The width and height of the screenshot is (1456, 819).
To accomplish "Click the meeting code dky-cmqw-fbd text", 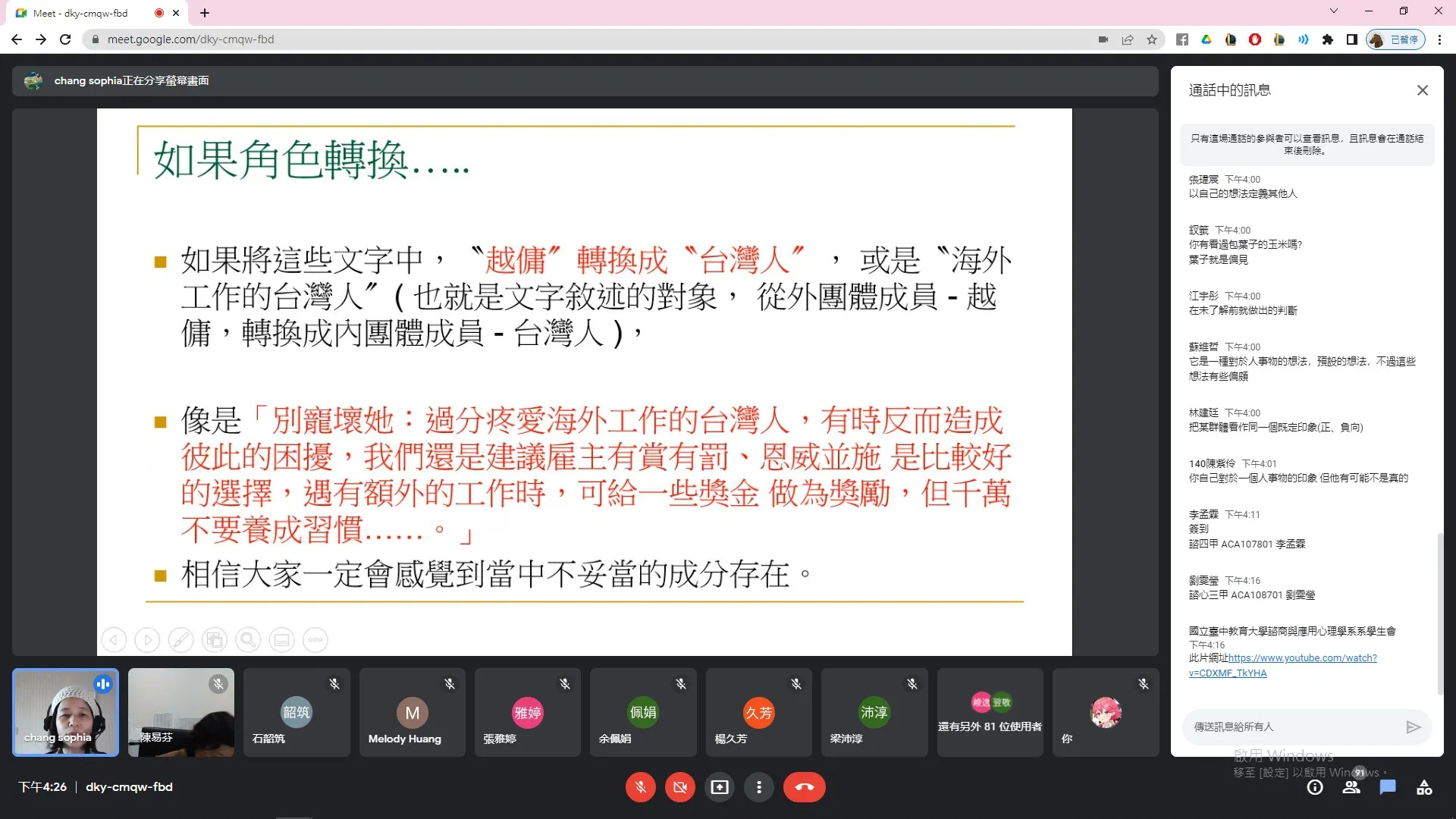I will coord(129,787).
